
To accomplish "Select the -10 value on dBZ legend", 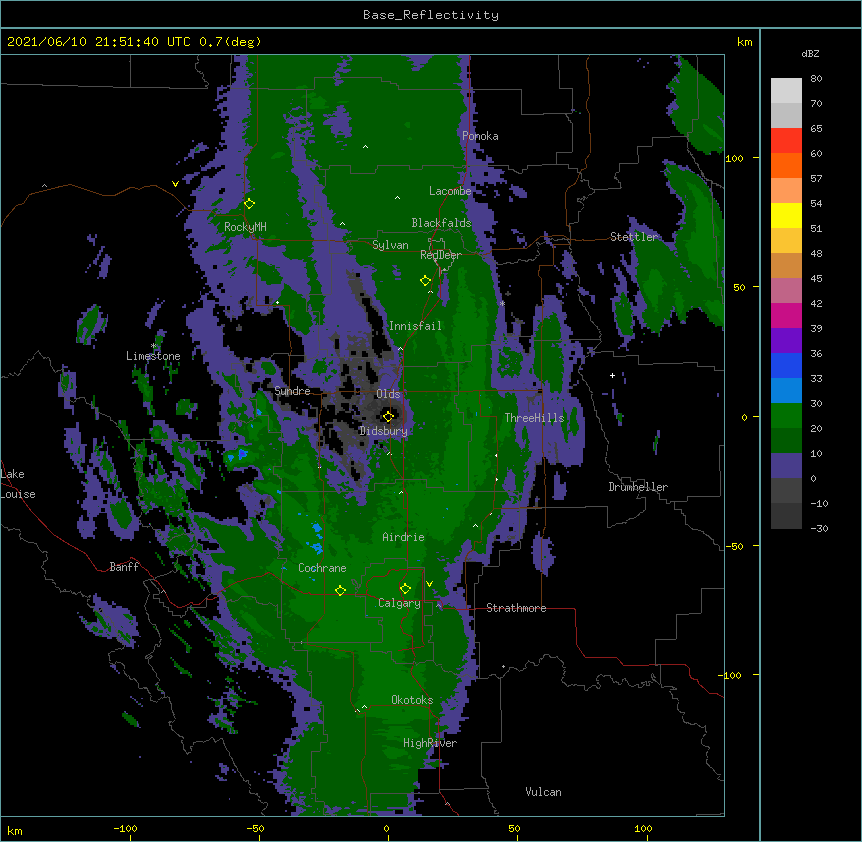I will coord(819,503).
